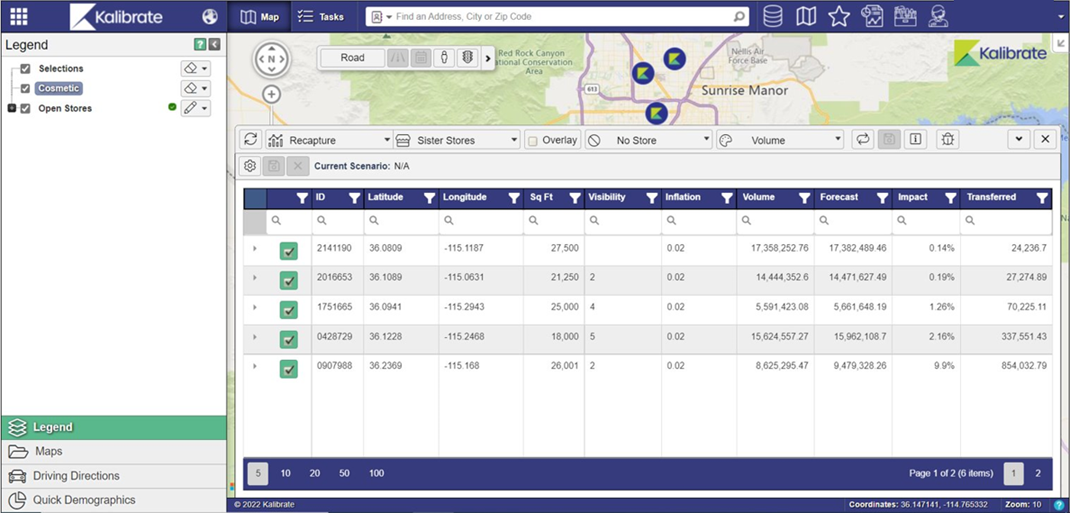Click the Find an Address search field
Screen dimensions: 1070x513
[x=557, y=16]
